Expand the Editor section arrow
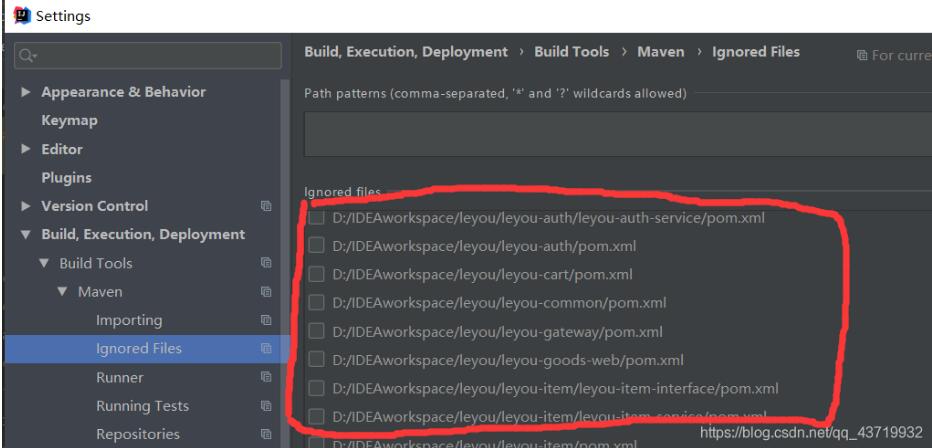This screenshot has height=448, width=932. pos(26,149)
